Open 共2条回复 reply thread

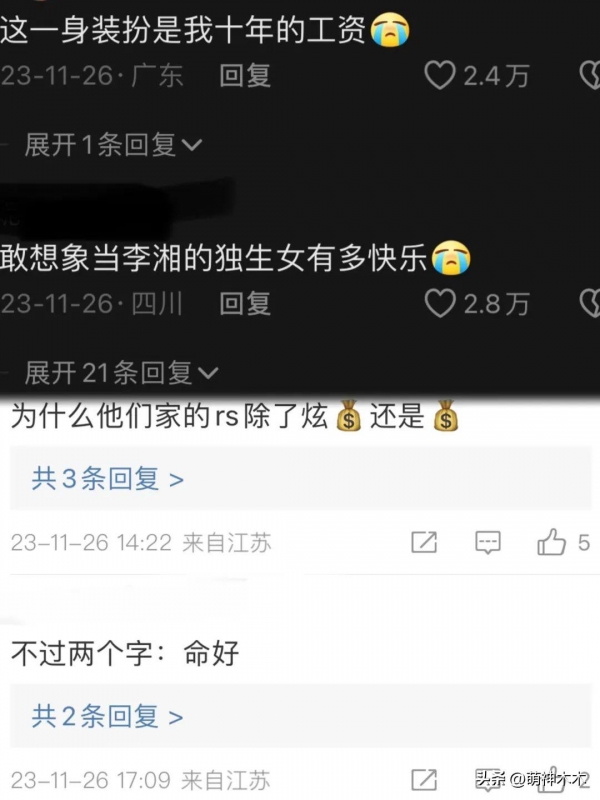(x=107, y=716)
